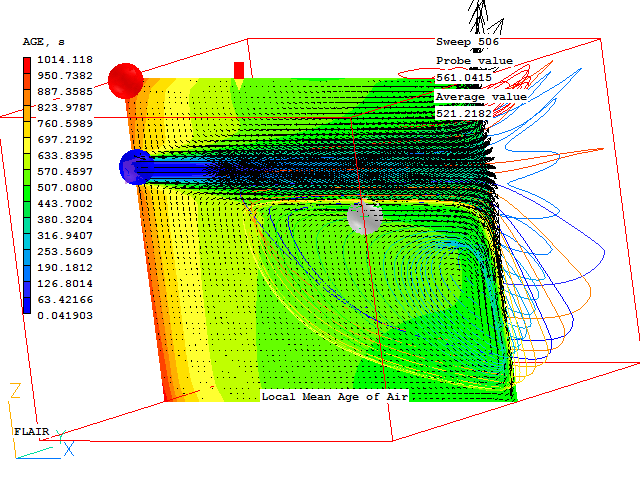Click the 0.041903 minimum legend value
Image resolution: width=640 pixels, height=480 pixels.
click(x=64, y=315)
